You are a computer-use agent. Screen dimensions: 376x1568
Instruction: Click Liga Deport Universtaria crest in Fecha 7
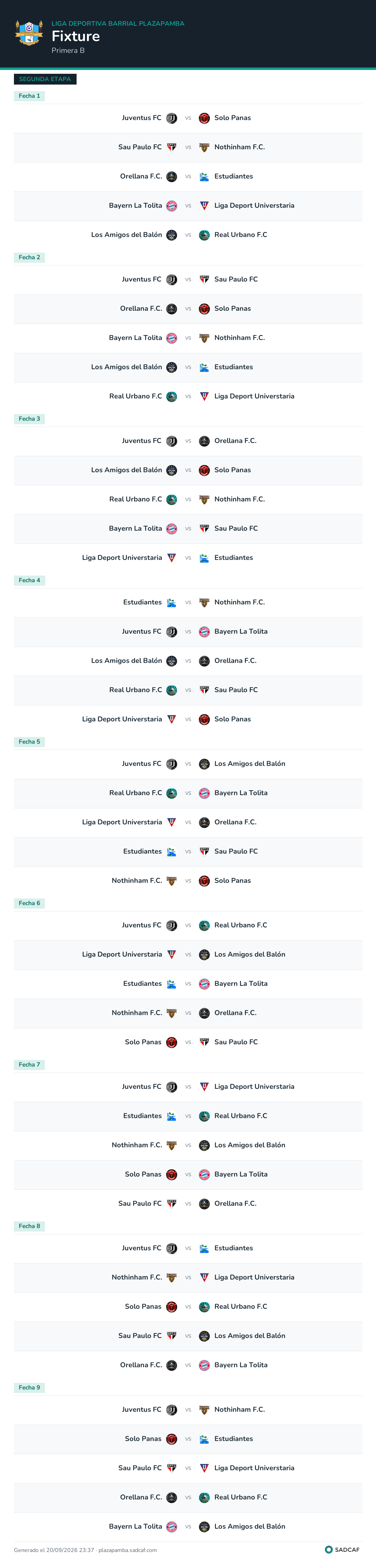[204, 1086]
